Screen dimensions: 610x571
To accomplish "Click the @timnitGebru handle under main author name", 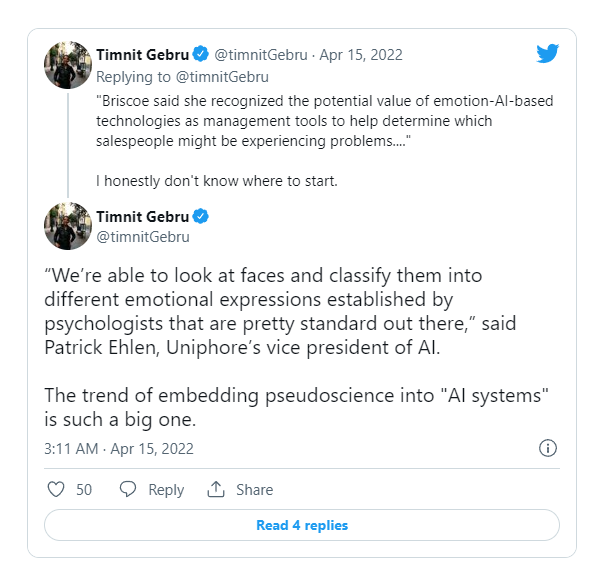I will tap(143, 237).
